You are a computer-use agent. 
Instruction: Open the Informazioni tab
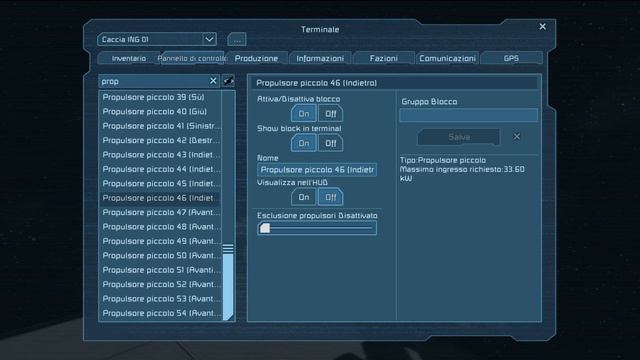pos(320,58)
